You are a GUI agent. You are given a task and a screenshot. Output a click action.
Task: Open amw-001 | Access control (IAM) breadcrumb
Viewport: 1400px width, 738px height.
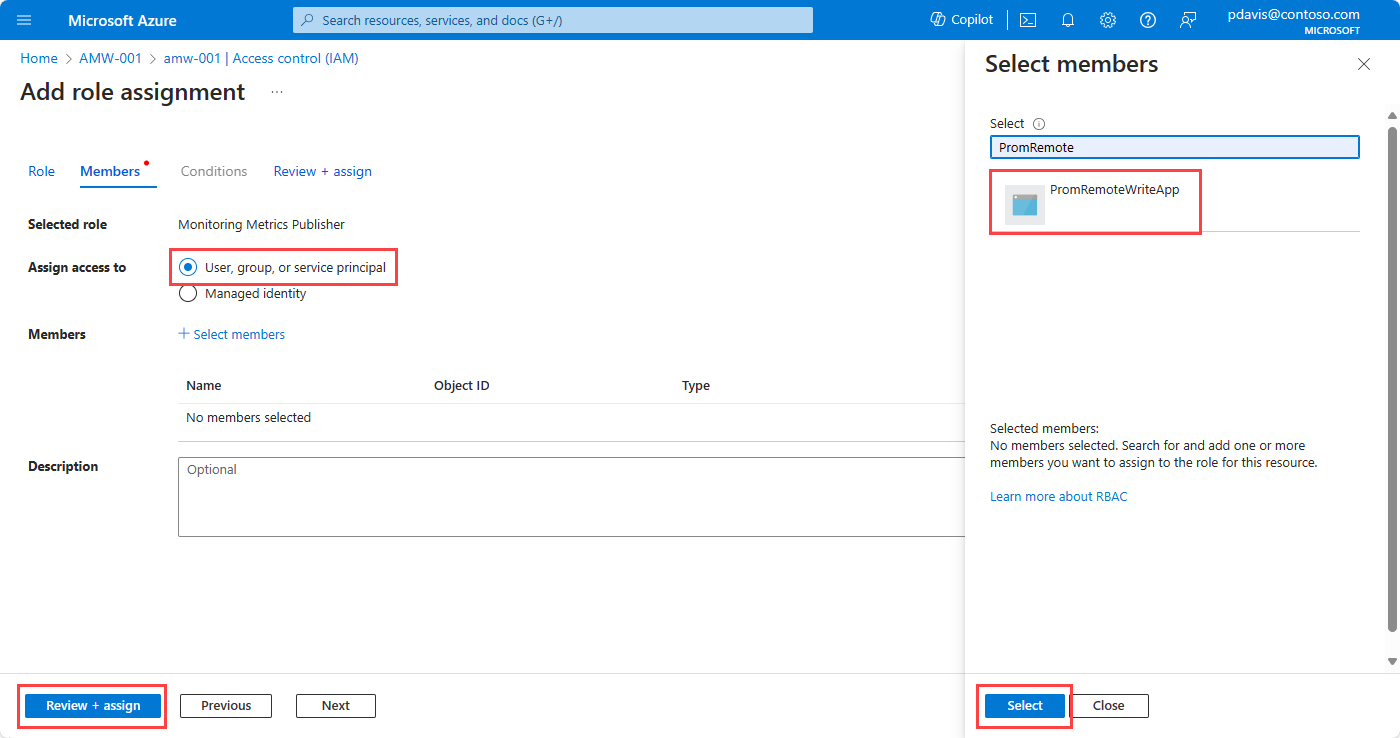tap(261, 58)
